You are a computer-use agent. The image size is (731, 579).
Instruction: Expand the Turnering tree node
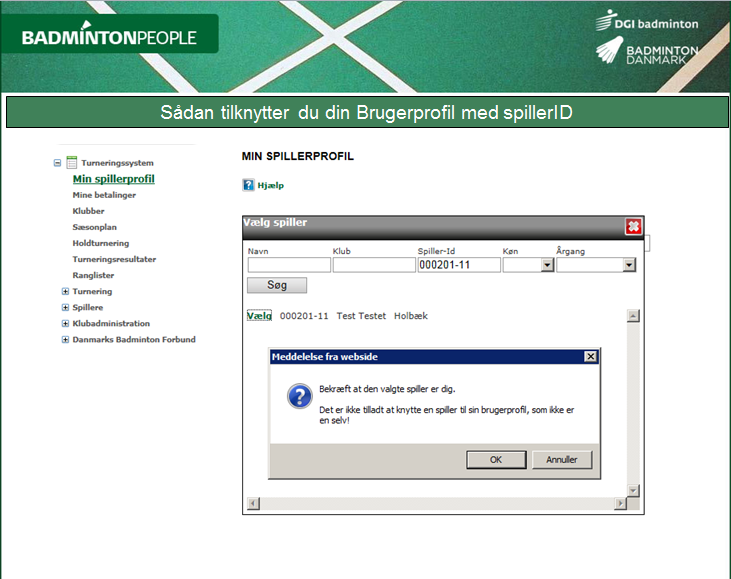click(x=65, y=291)
